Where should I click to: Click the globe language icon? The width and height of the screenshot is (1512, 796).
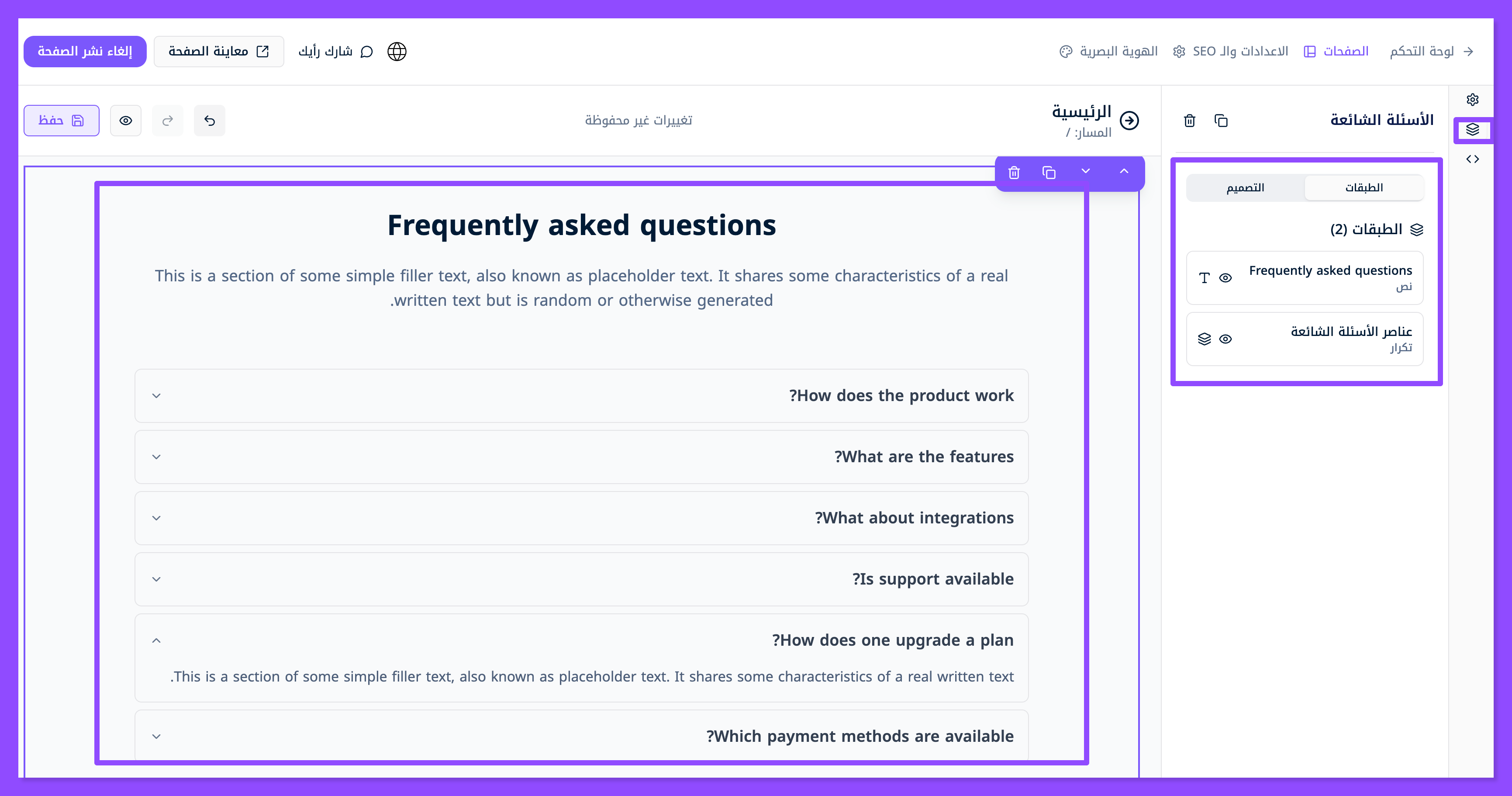[x=397, y=52]
